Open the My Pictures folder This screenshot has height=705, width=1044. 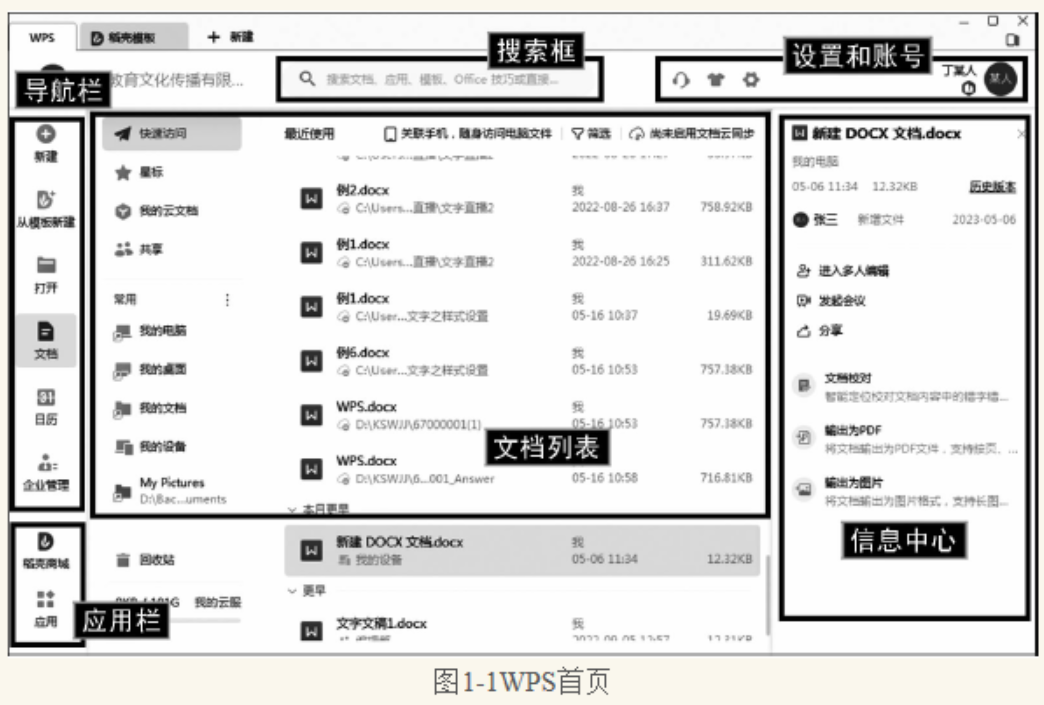170,491
